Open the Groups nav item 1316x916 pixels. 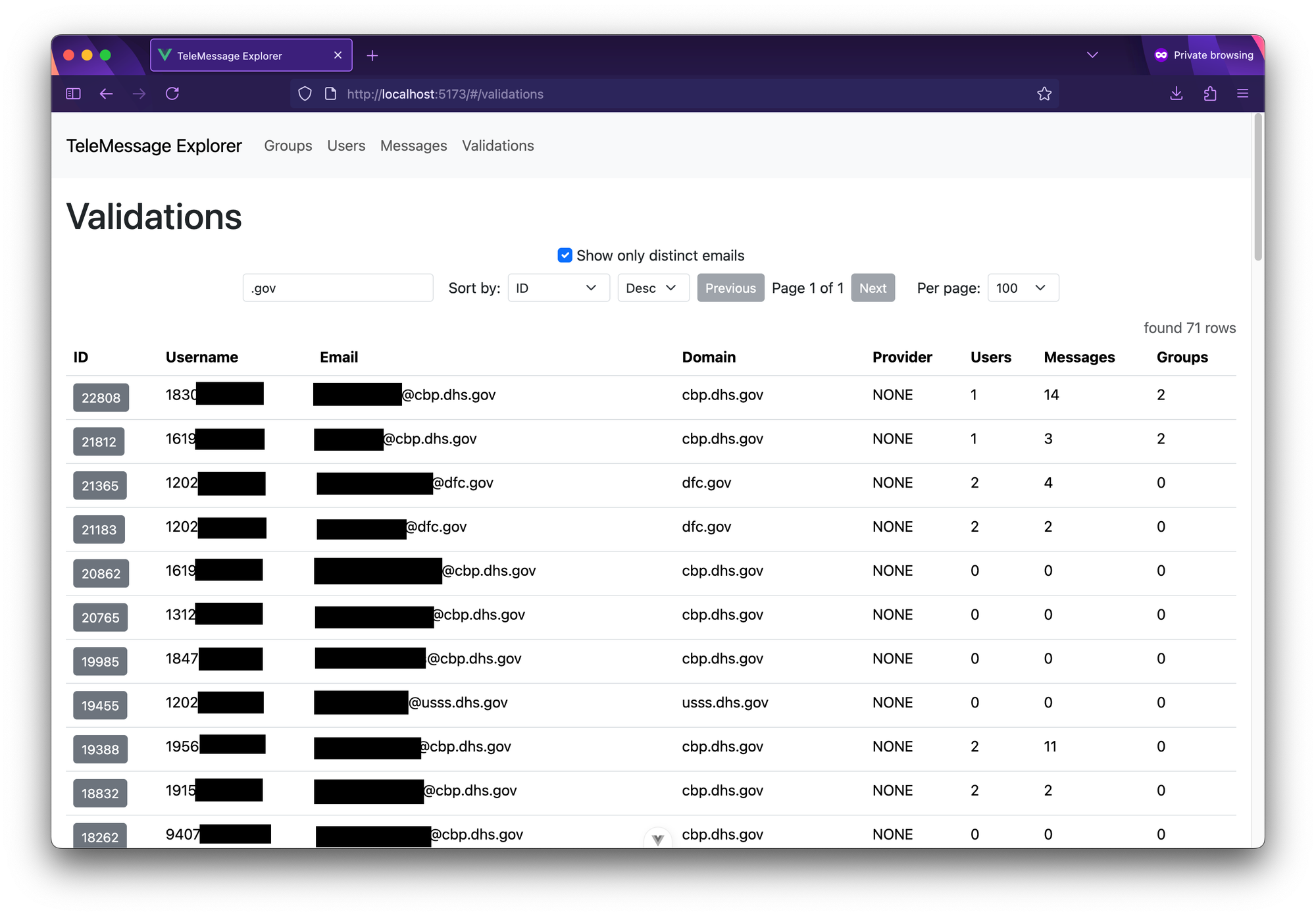[288, 145]
